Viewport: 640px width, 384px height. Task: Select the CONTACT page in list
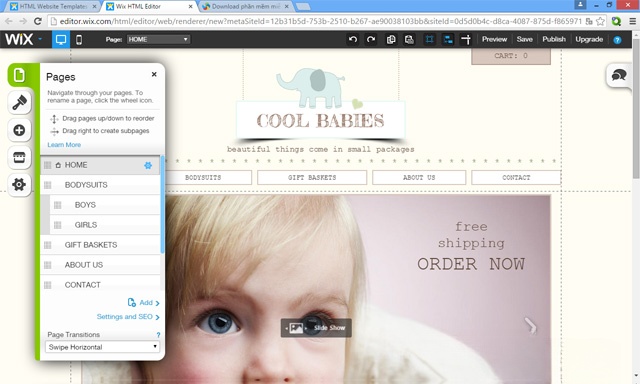[100, 284]
